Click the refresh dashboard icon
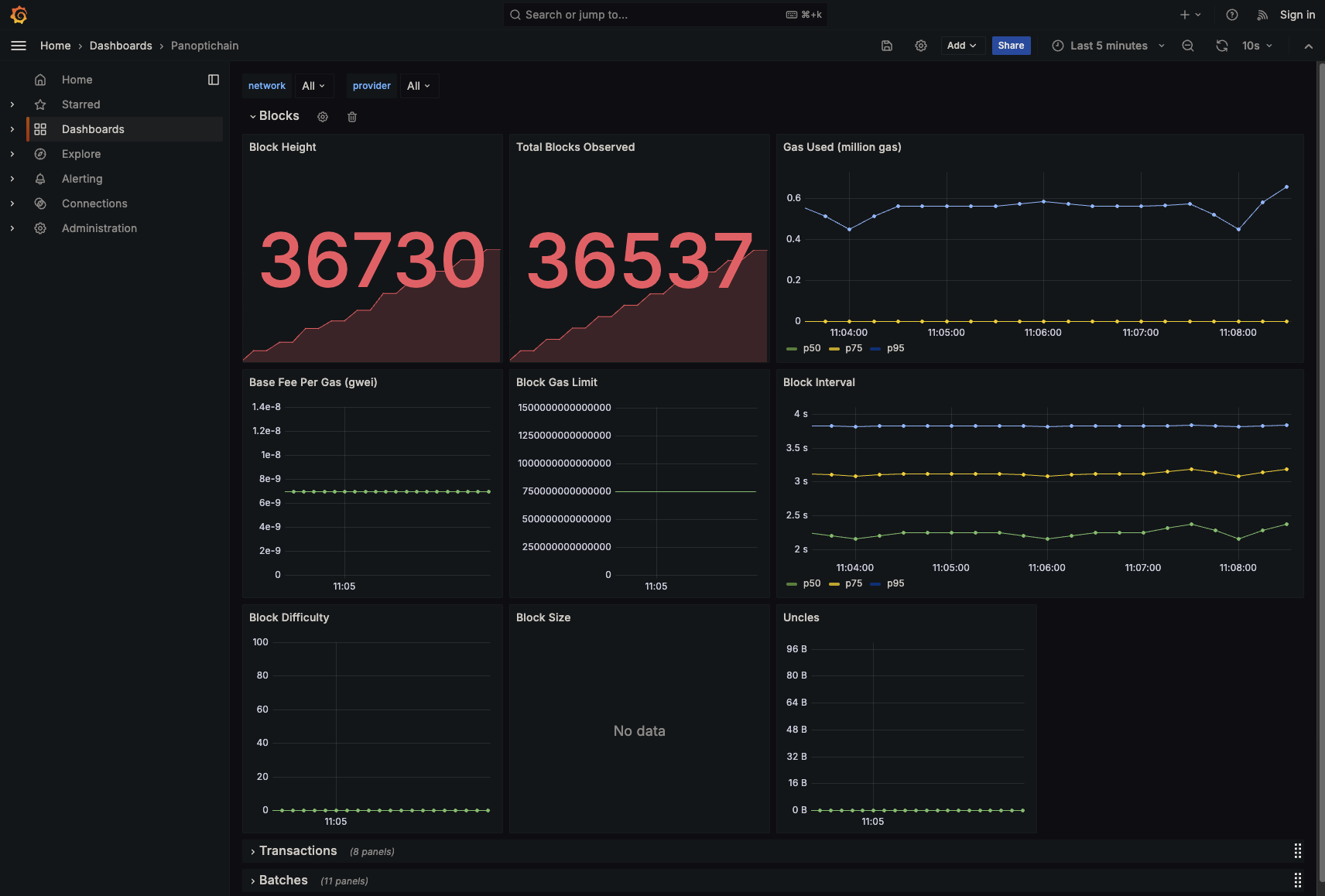This screenshot has width=1325, height=896. click(1222, 46)
